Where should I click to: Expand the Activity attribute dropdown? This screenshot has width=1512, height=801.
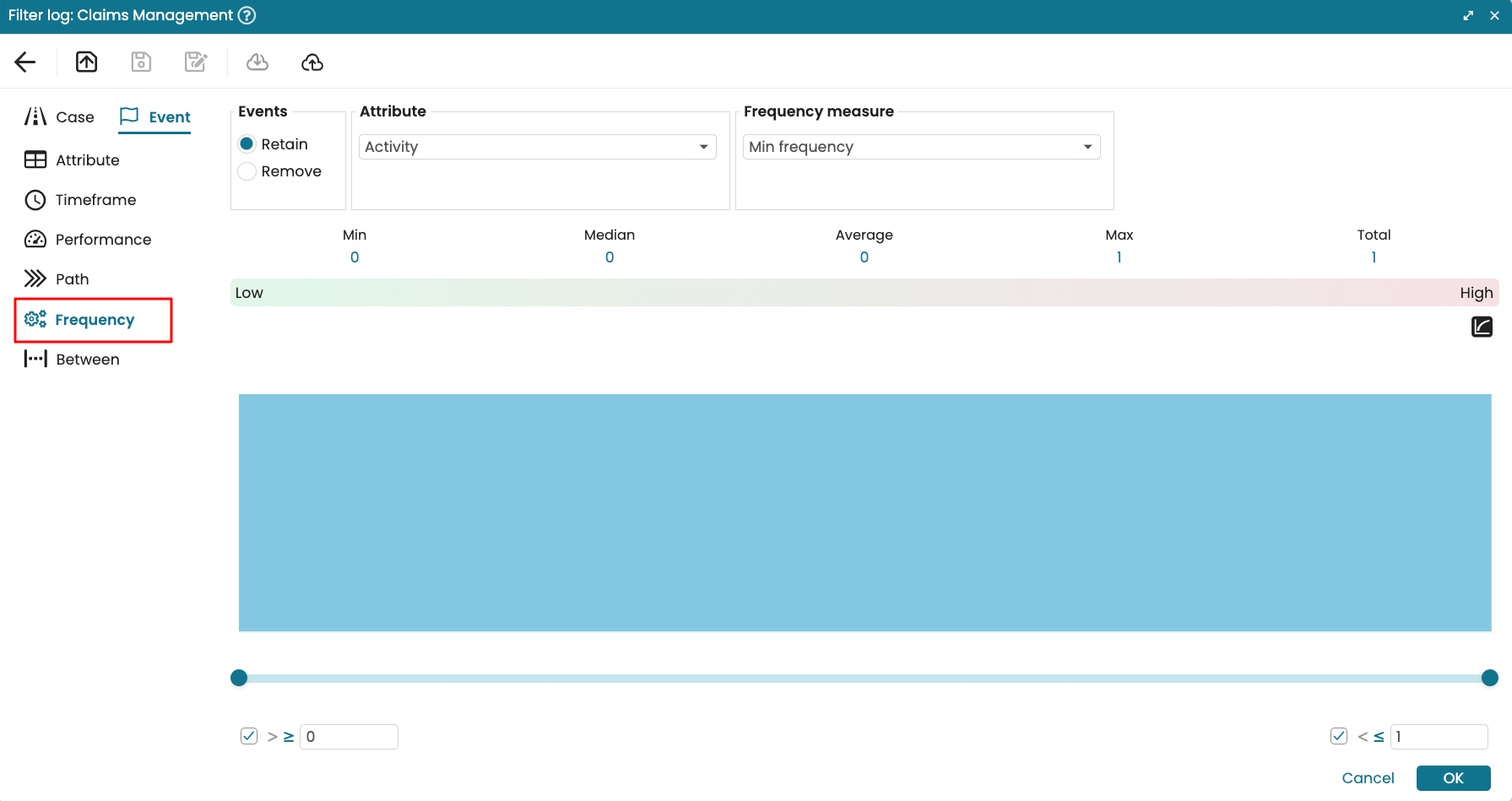point(538,147)
